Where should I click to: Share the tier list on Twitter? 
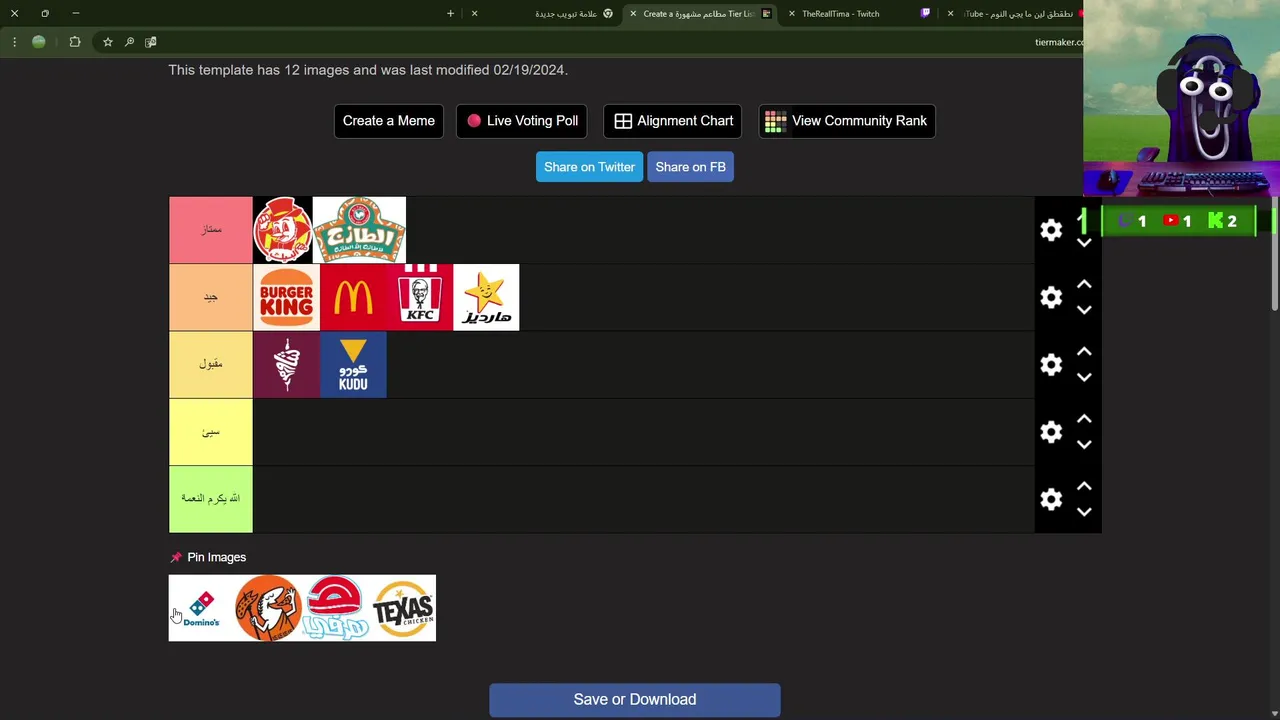[x=589, y=167]
